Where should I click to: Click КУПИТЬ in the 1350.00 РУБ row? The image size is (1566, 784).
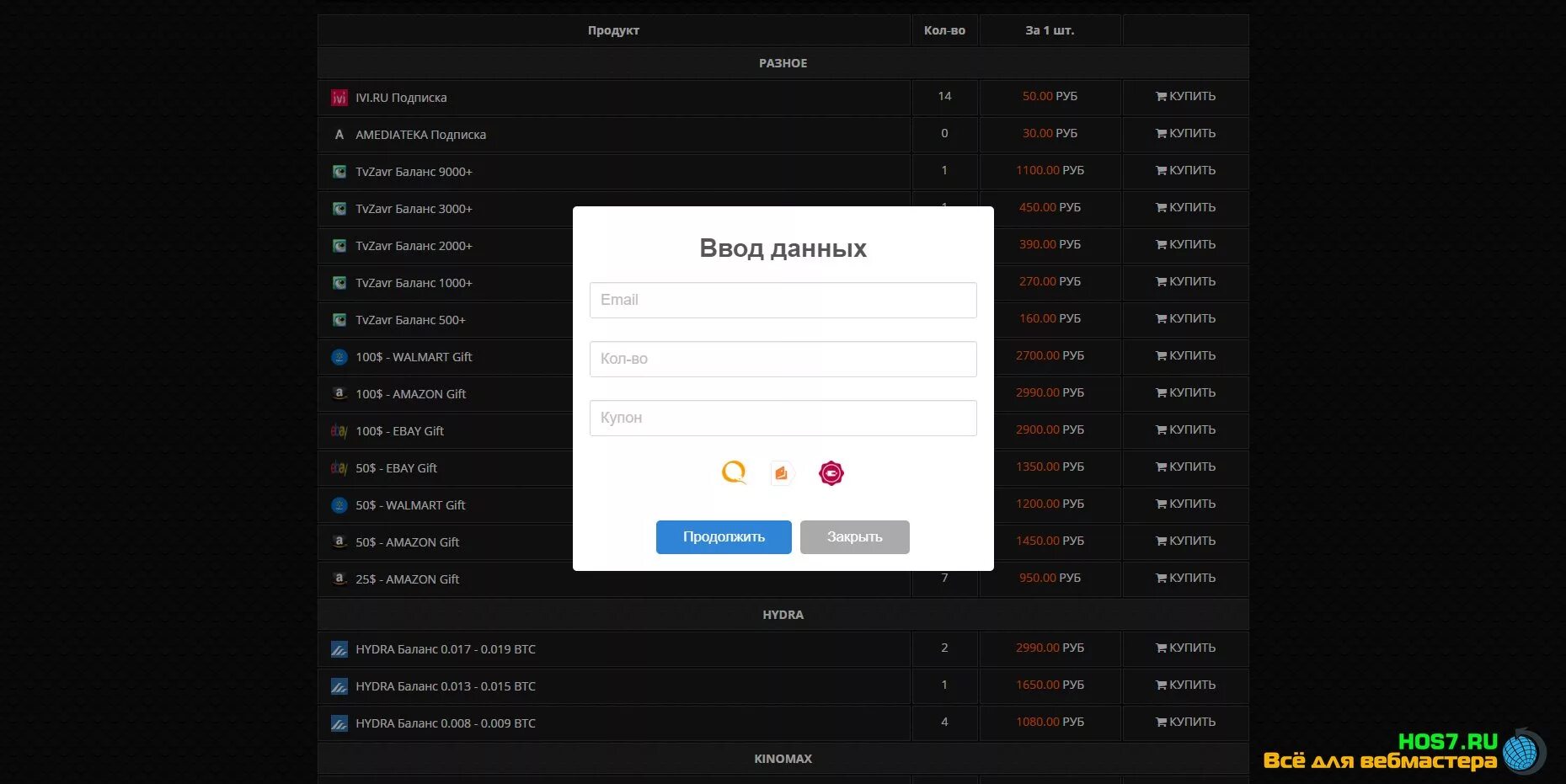[x=1185, y=467]
